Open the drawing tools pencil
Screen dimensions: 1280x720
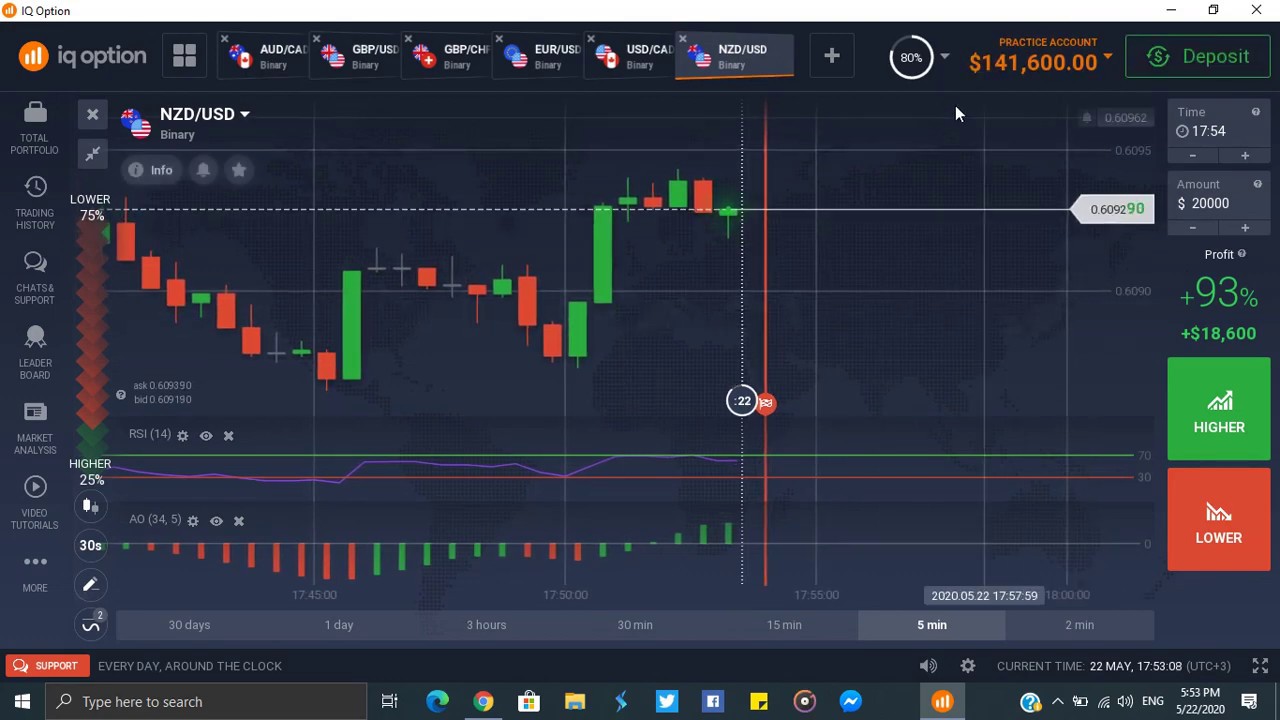pos(90,585)
